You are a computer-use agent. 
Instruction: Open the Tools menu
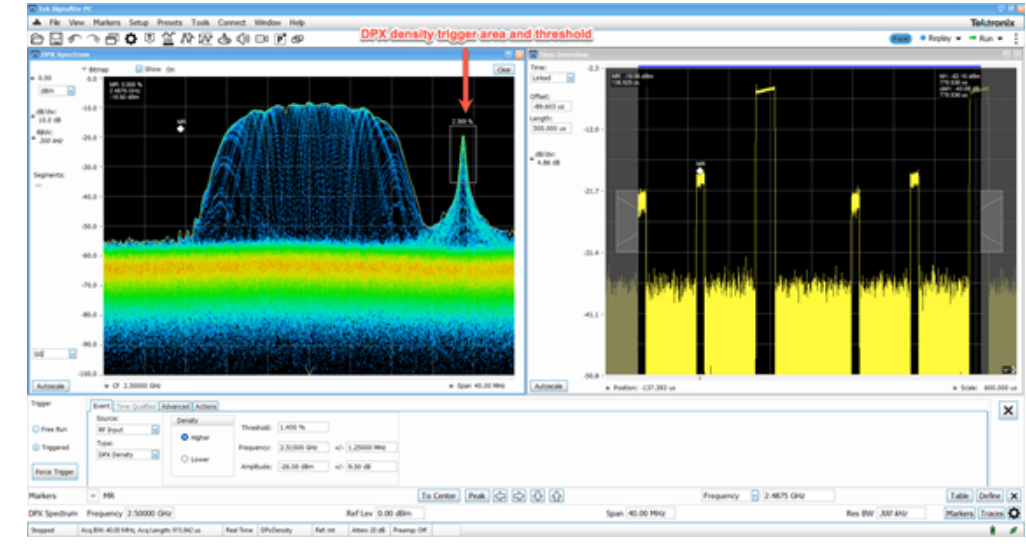pyautogui.click(x=200, y=22)
